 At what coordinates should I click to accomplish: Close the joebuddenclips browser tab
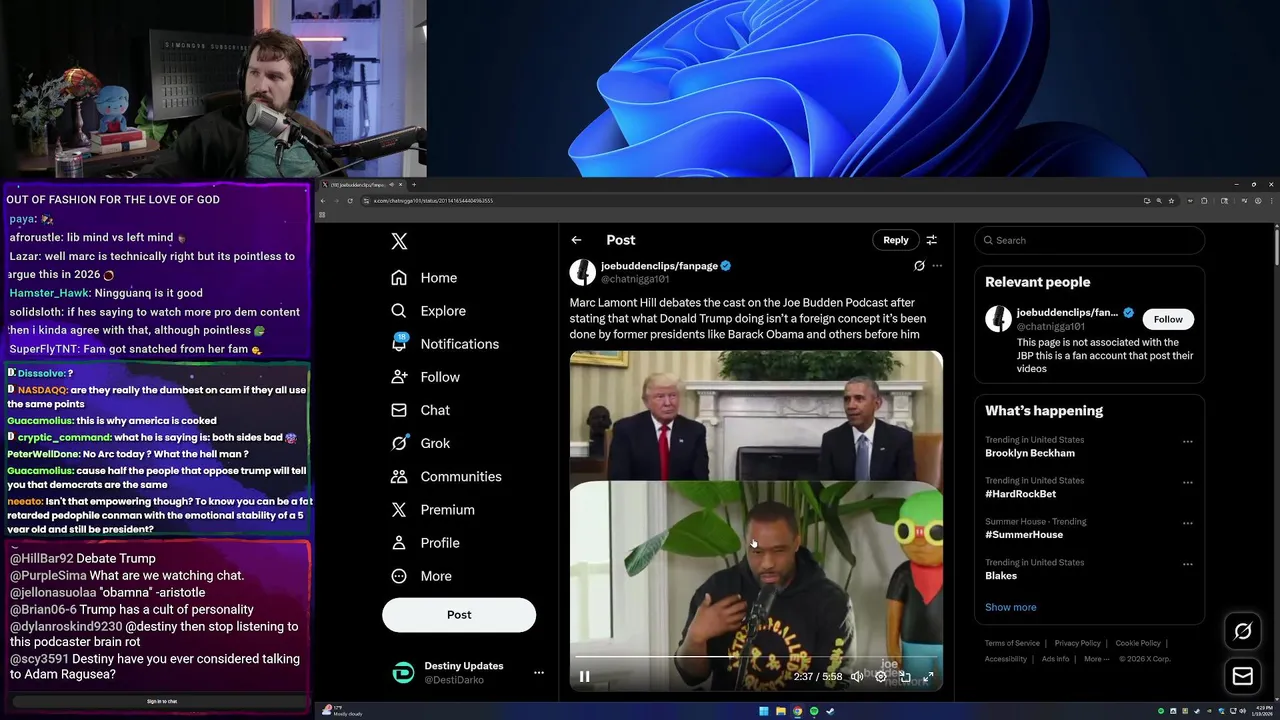[400, 184]
